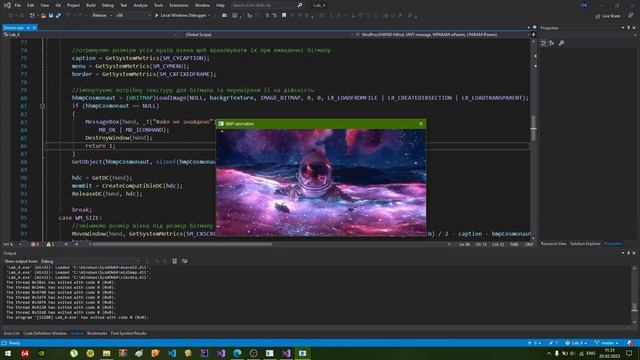Image resolution: width=640 pixels, height=360 pixels.
Task: Click the editor vertical scrollbar thumb
Action: pos(533,128)
